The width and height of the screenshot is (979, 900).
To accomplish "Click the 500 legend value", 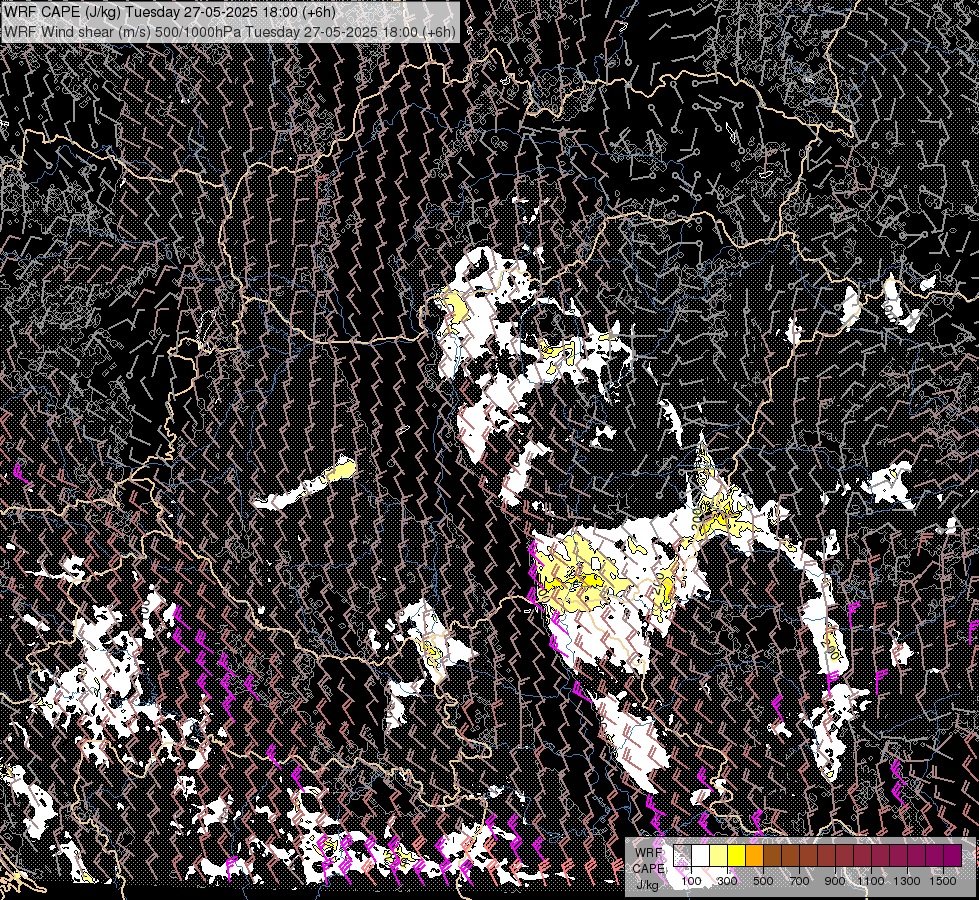I will (x=763, y=881).
